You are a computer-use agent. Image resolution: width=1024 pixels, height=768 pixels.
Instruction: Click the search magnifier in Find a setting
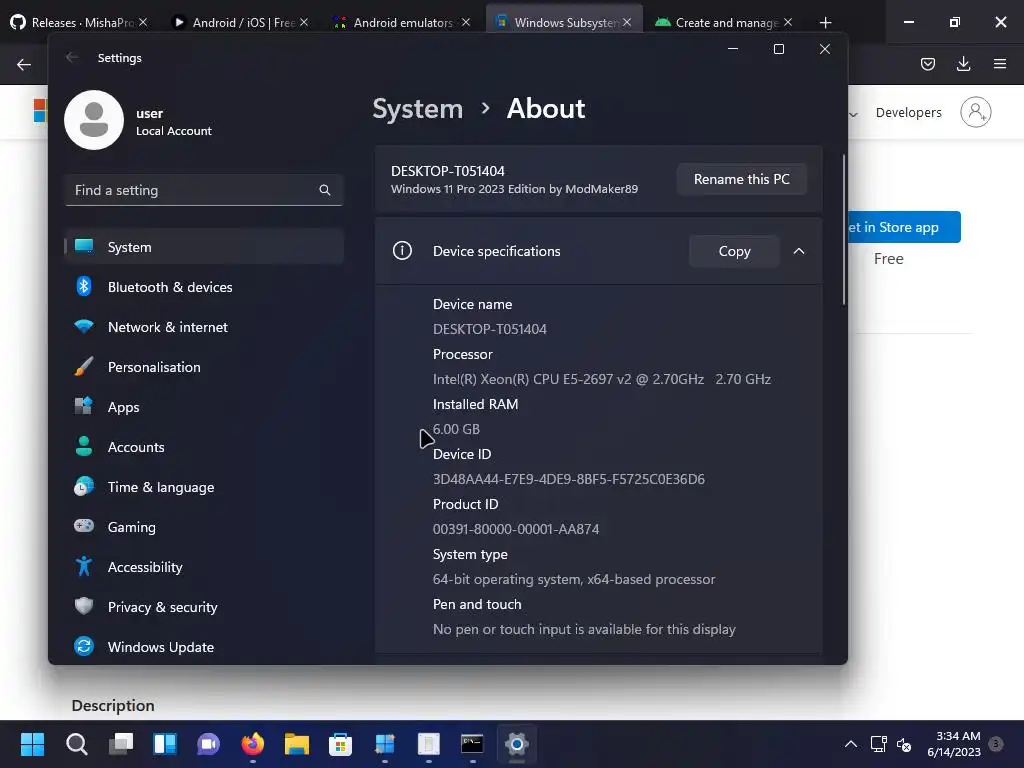pyautogui.click(x=325, y=190)
